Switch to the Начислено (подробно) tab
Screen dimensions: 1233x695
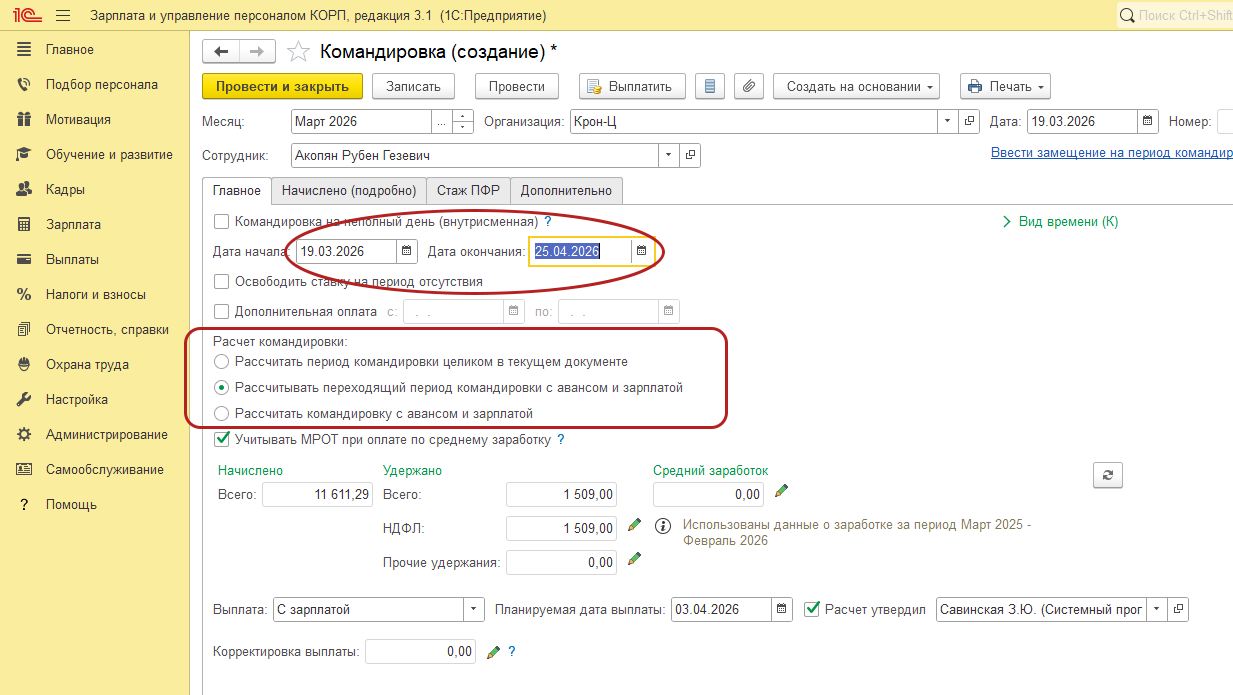coord(348,190)
